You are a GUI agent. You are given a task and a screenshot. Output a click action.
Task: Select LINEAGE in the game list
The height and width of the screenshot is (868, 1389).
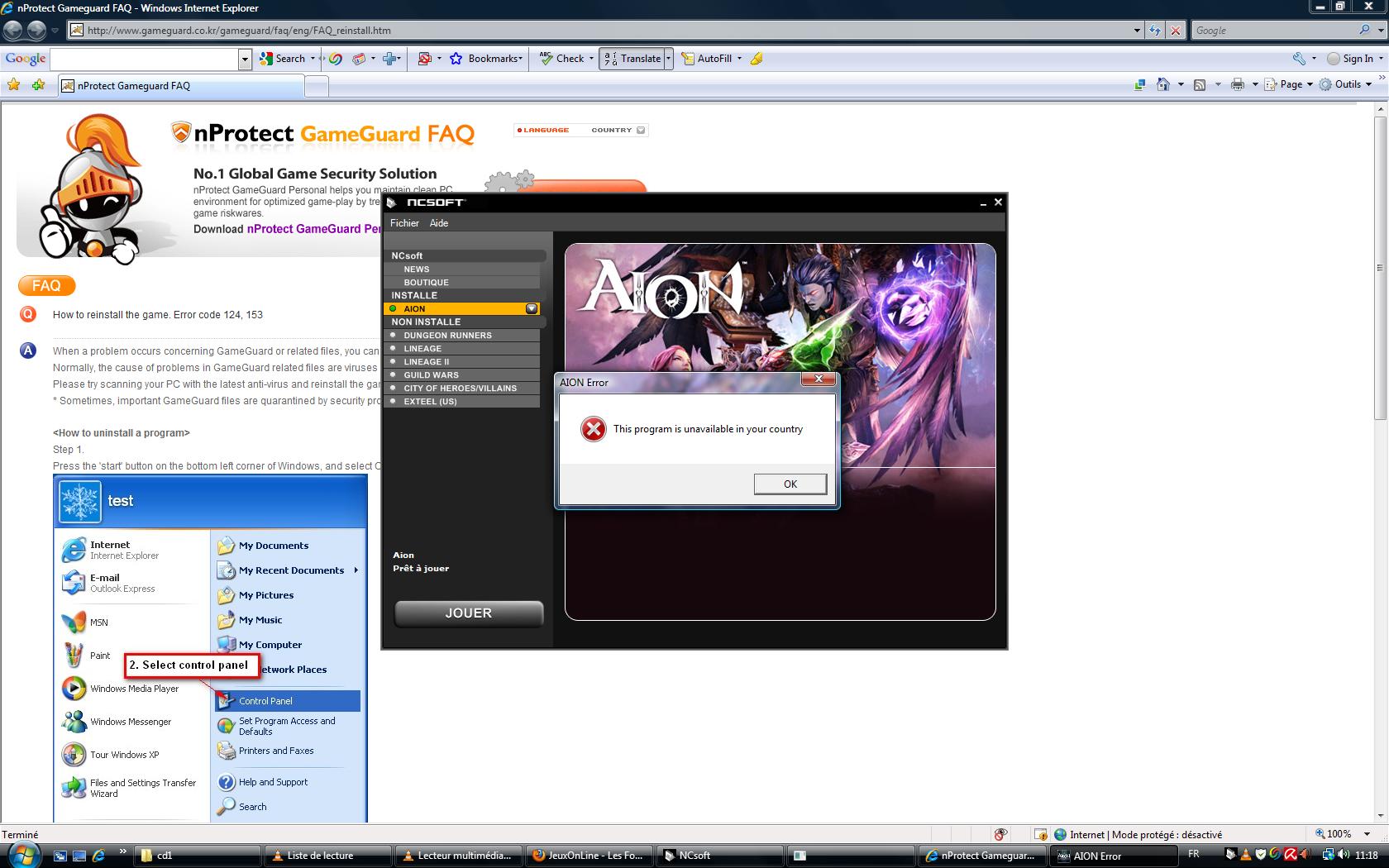(462, 349)
